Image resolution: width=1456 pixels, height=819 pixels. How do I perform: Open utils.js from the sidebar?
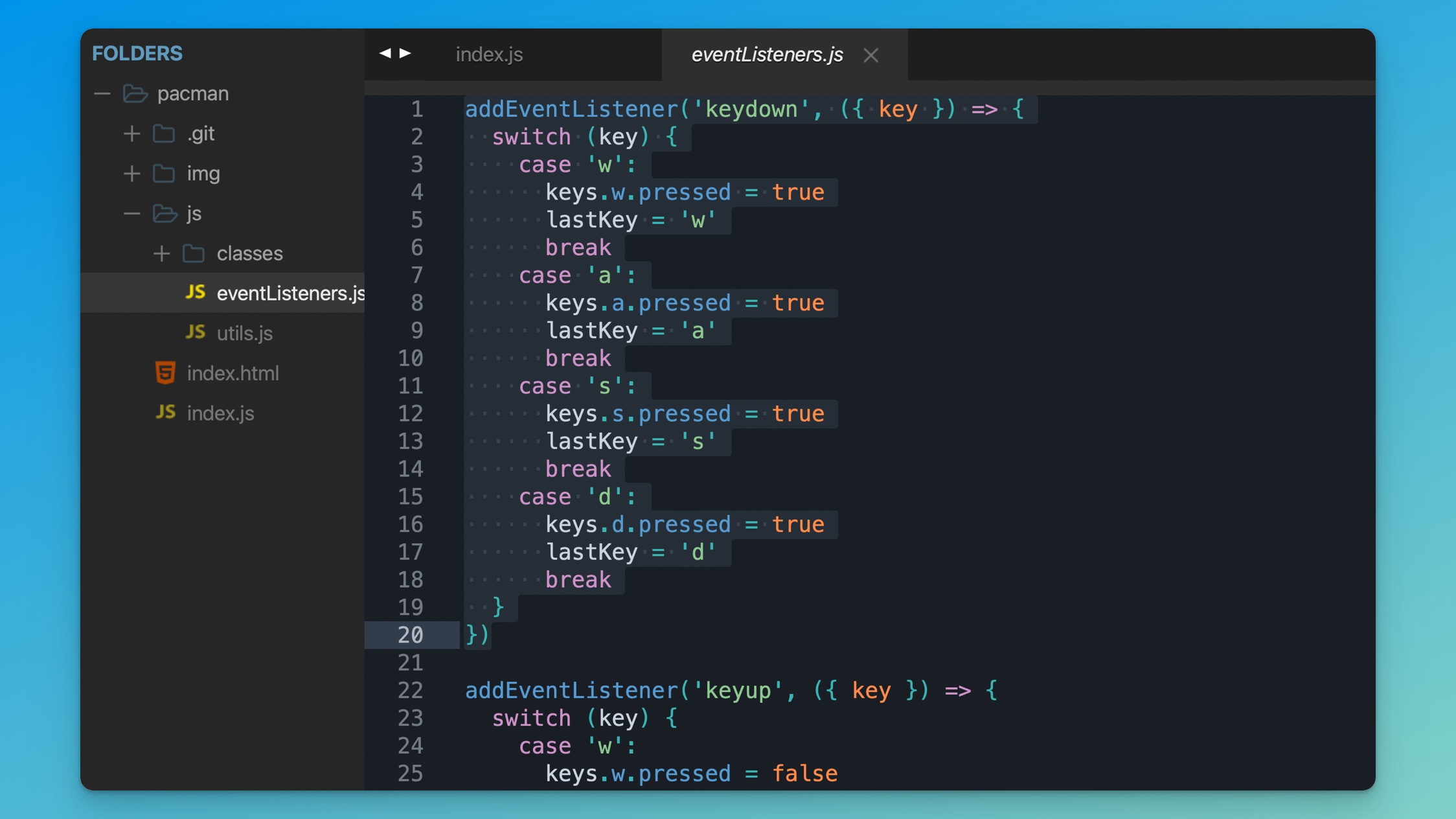click(x=244, y=333)
